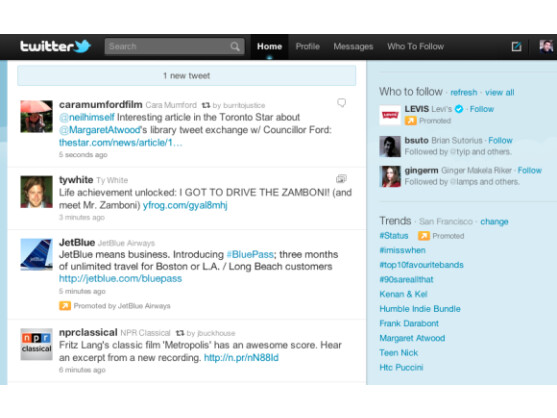Click refresh in Who to follow
Image resolution: width=557 pixels, height=418 pixels.
point(464,93)
